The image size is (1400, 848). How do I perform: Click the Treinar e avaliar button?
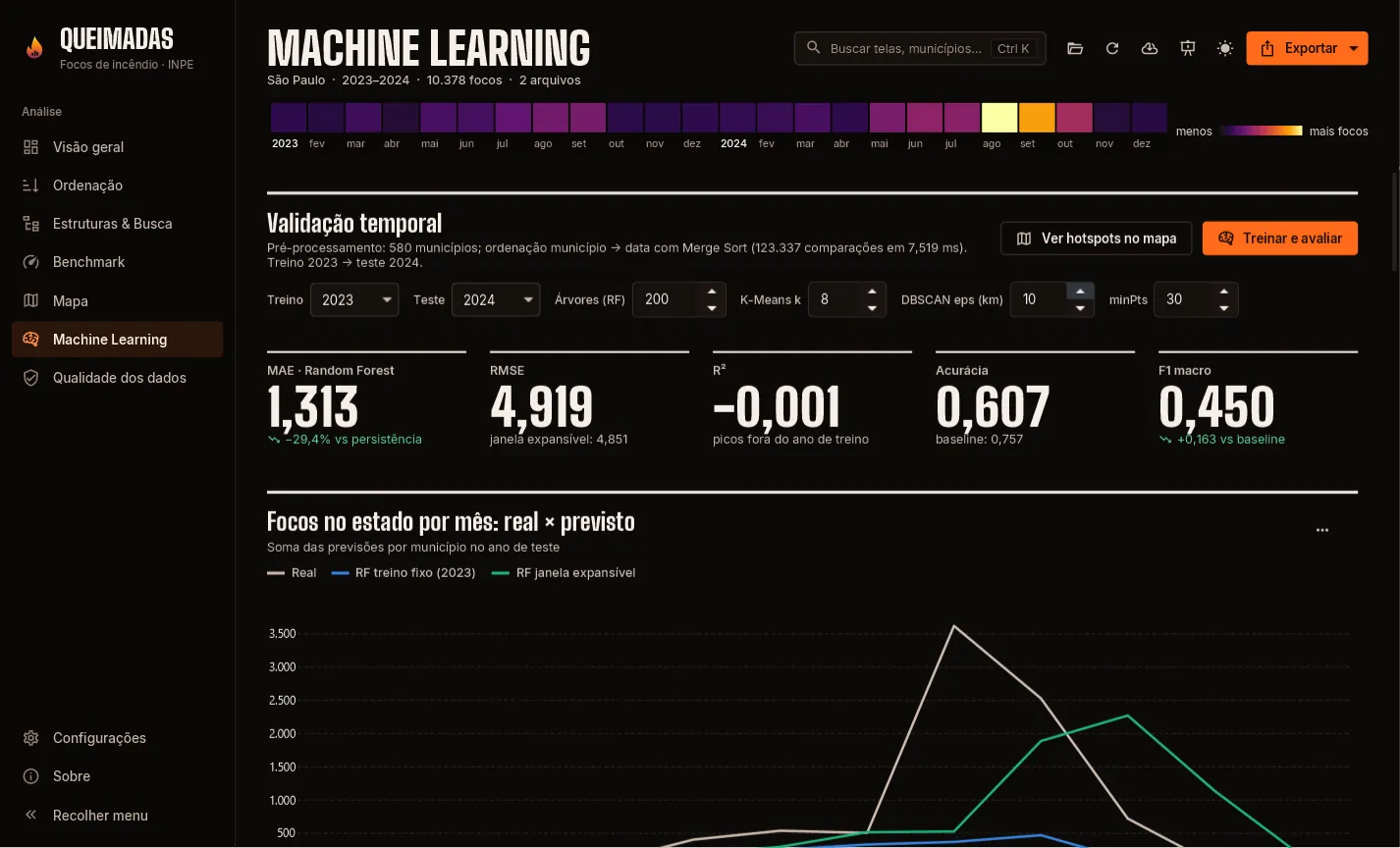1280,238
